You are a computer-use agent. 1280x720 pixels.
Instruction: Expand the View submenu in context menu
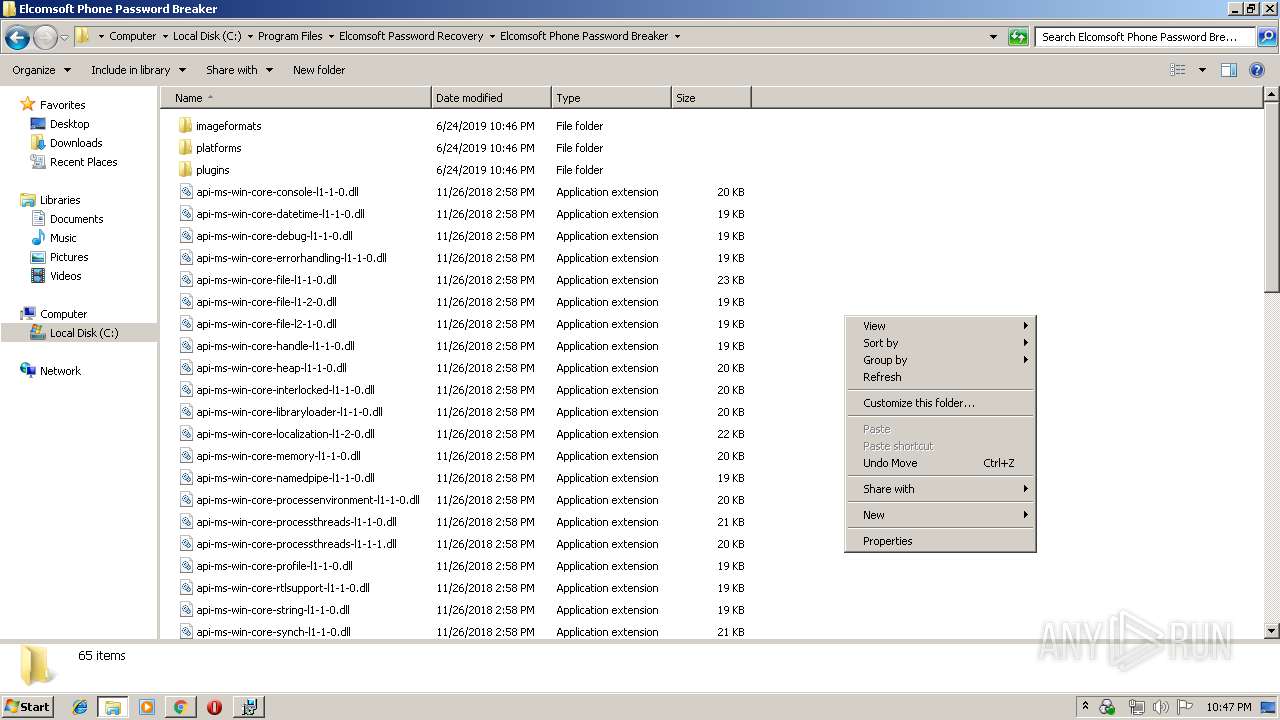pyautogui.click(x=940, y=326)
